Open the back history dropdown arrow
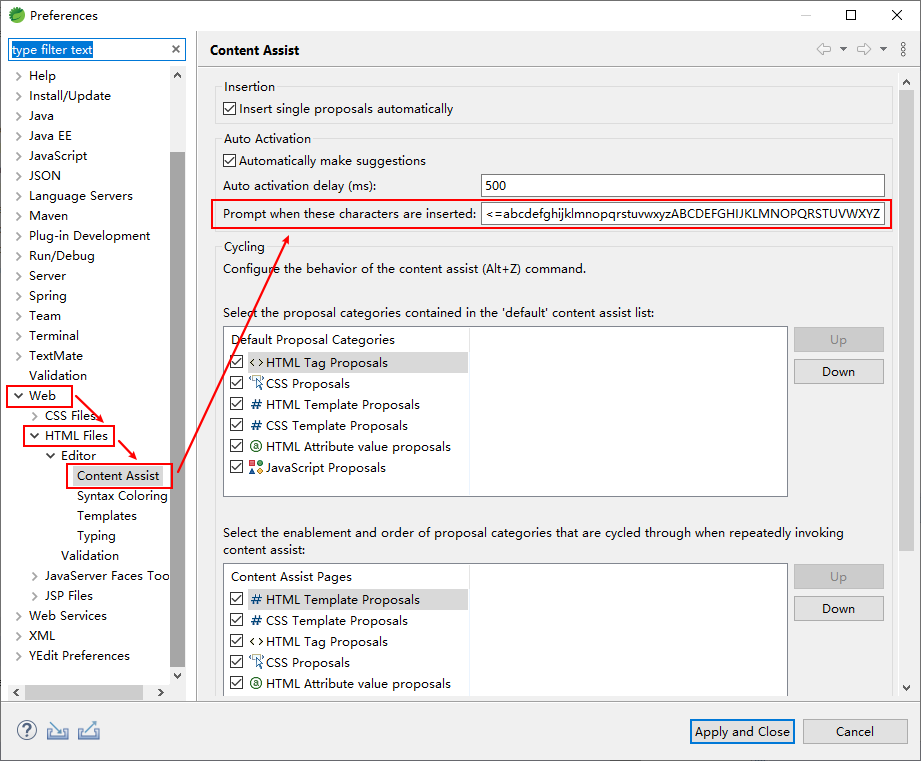The width and height of the screenshot is (921, 761). pyautogui.click(x=843, y=49)
